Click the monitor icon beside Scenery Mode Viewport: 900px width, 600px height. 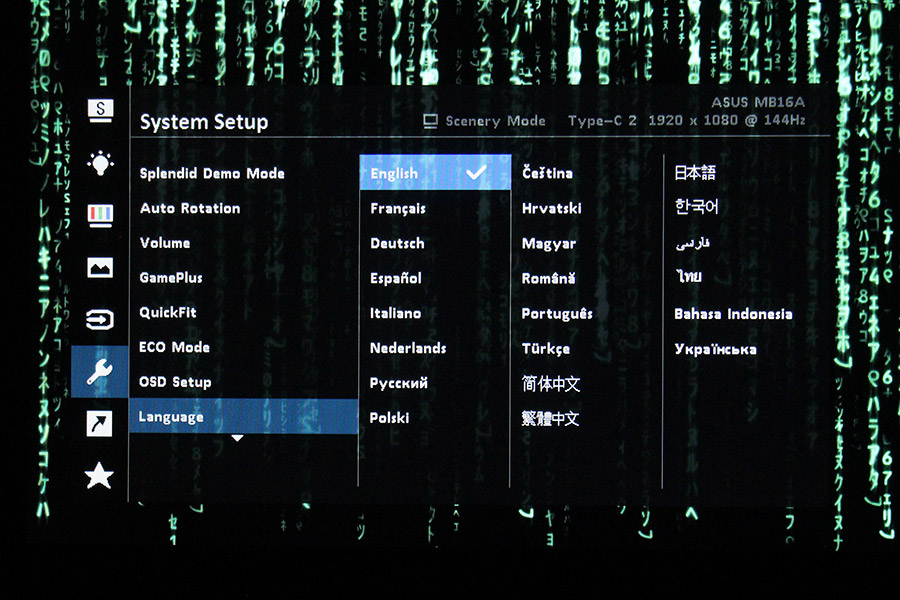coord(430,121)
